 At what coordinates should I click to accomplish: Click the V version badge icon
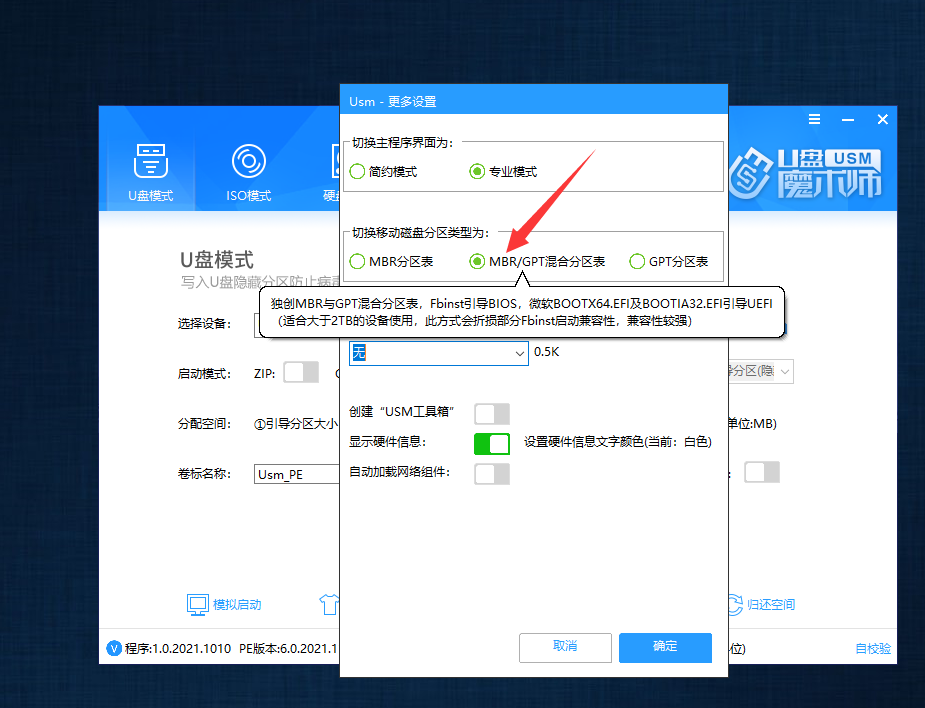pos(113,648)
